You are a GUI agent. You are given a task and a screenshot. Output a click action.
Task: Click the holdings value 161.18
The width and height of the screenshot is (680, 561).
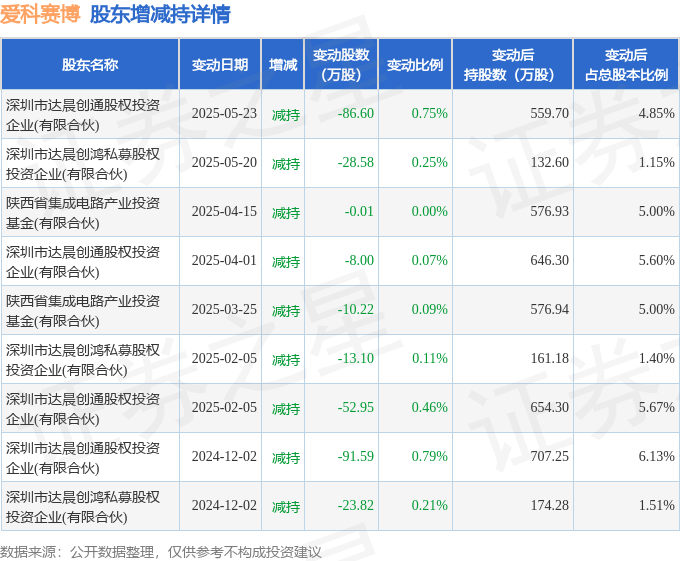[549, 359]
